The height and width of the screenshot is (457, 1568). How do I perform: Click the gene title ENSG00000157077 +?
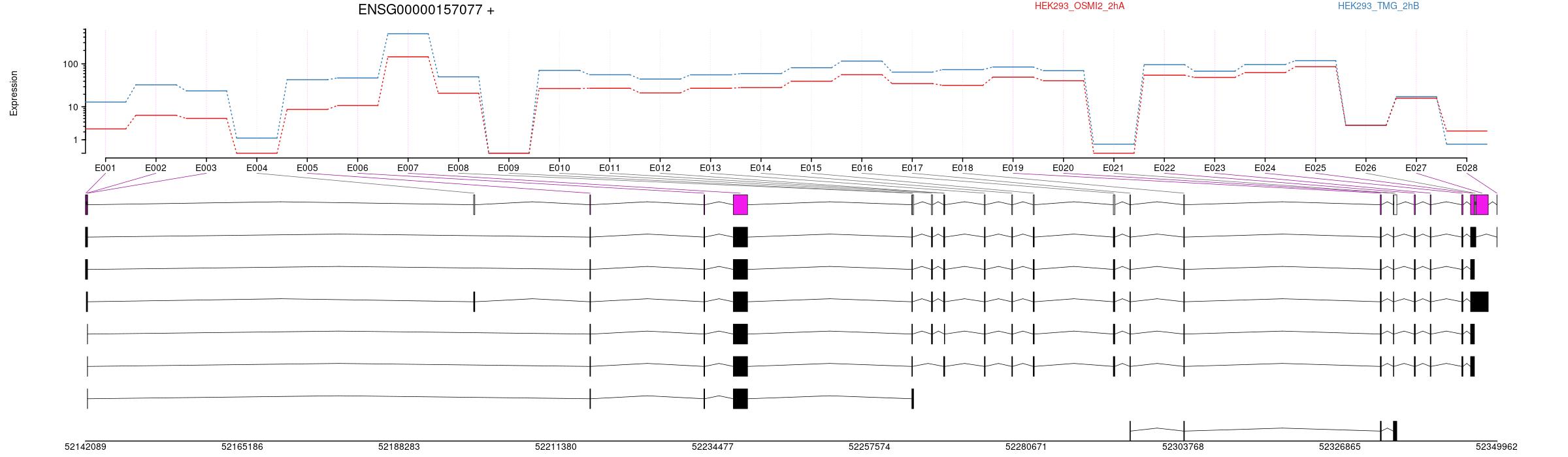pyautogui.click(x=426, y=10)
